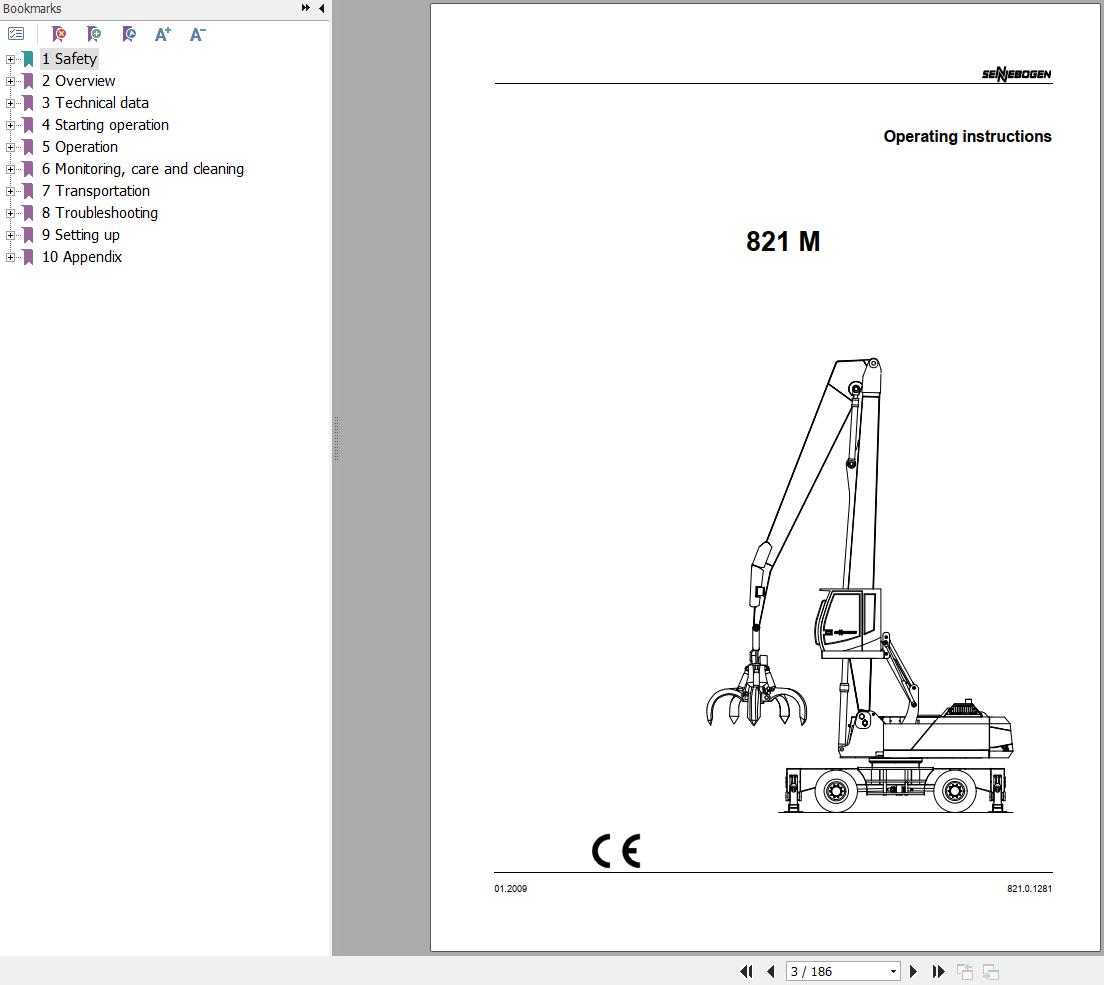Open the bookmarks options list icon
1104x985 pixels.
pyautogui.click(x=15, y=34)
